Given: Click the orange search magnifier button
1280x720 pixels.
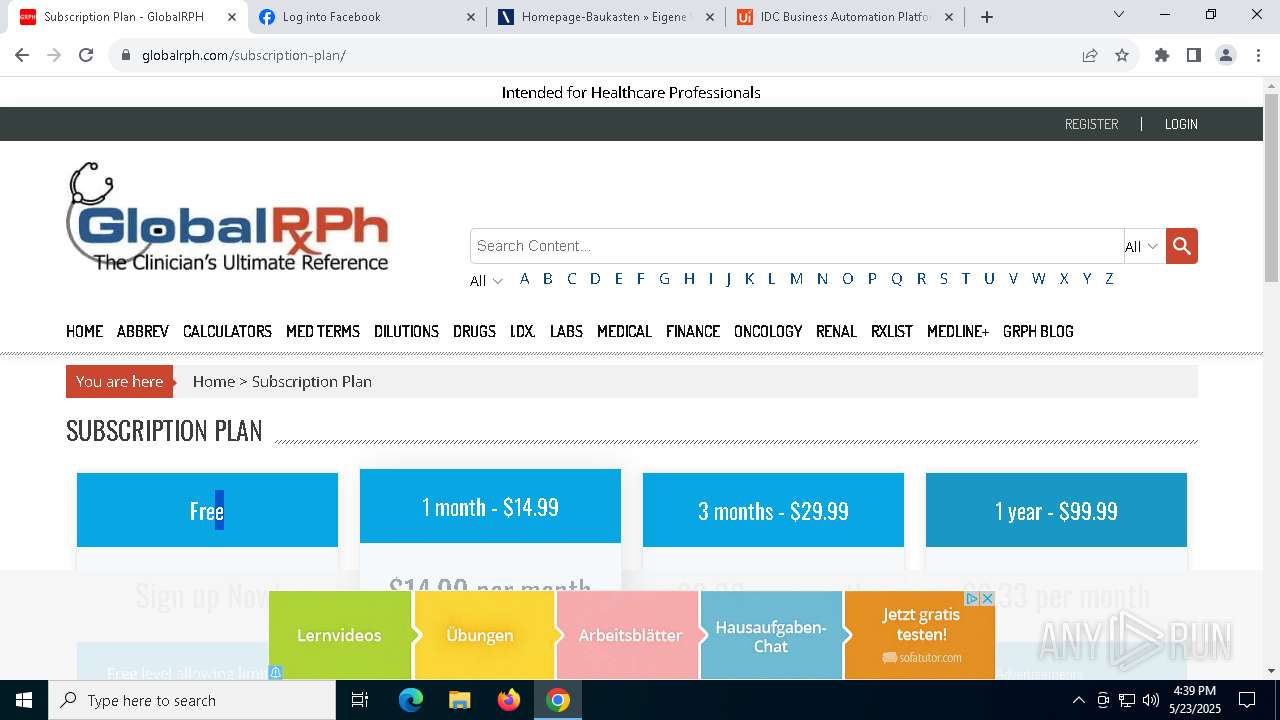Looking at the screenshot, I should (1181, 246).
